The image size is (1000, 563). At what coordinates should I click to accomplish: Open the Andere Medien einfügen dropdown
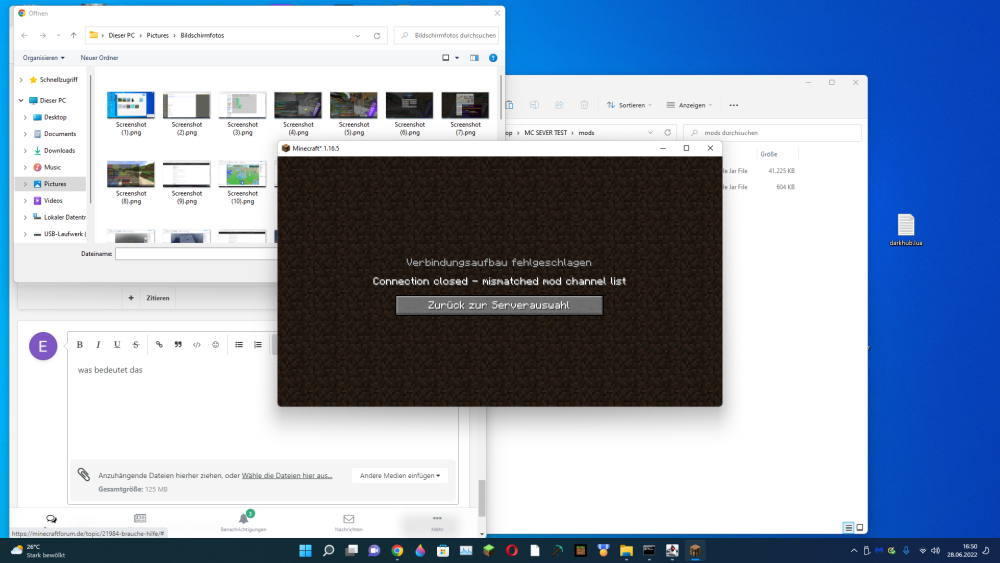tap(400, 476)
